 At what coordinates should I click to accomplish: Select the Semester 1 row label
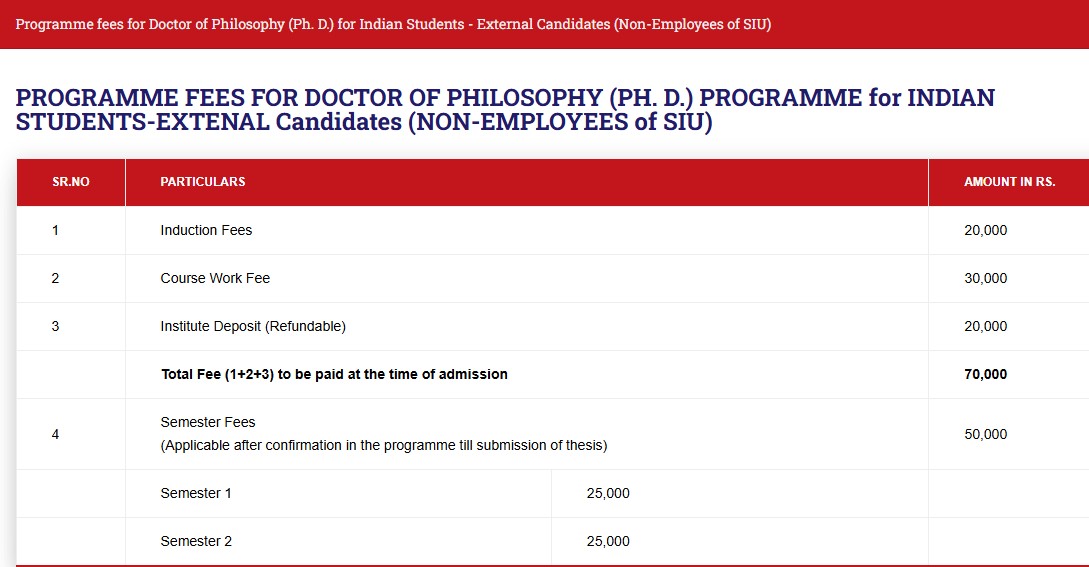pyautogui.click(x=196, y=493)
